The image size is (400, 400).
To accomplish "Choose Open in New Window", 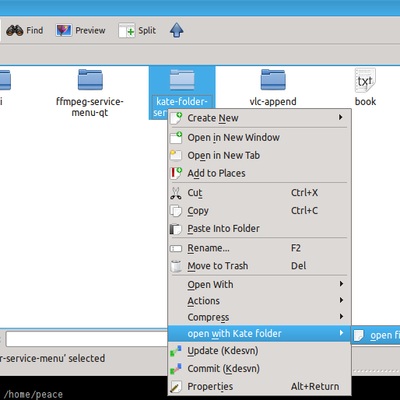I will (259, 137).
